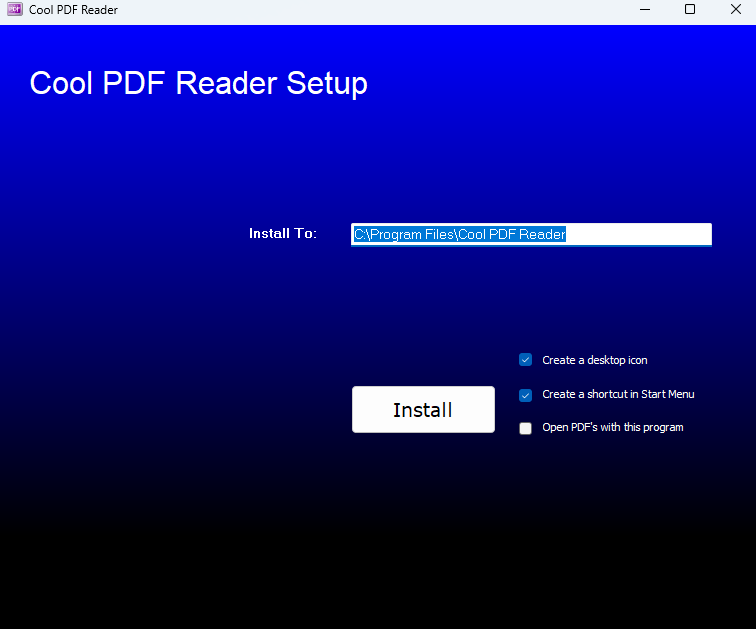The image size is (756, 629).
Task: Maximize the setup window
Action: 690,10
